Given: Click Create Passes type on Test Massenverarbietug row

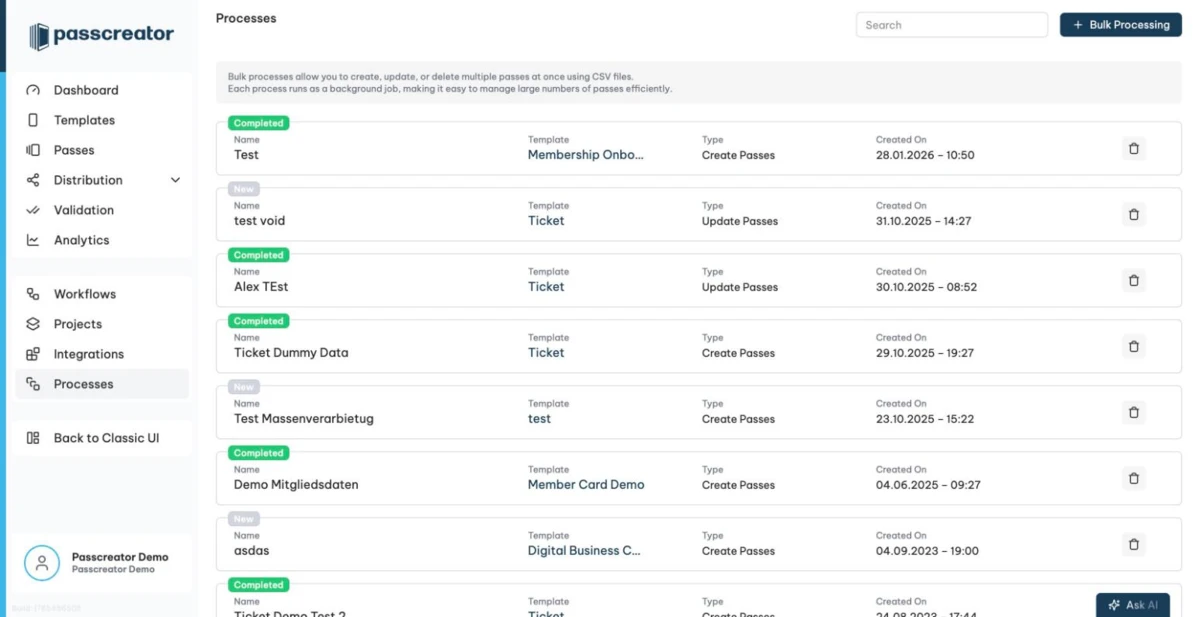Looking at the screenshot, I should coord(738,419).
